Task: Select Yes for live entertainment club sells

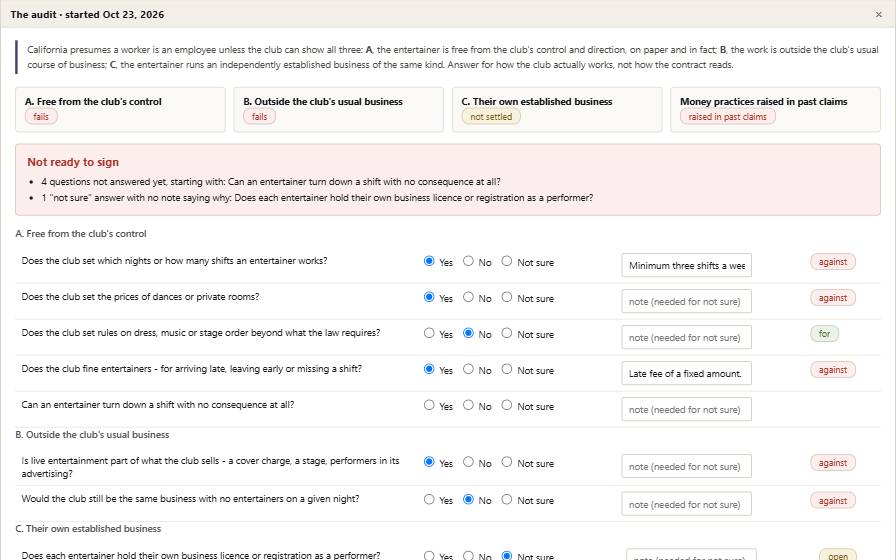Action: [x=429, y=462]
